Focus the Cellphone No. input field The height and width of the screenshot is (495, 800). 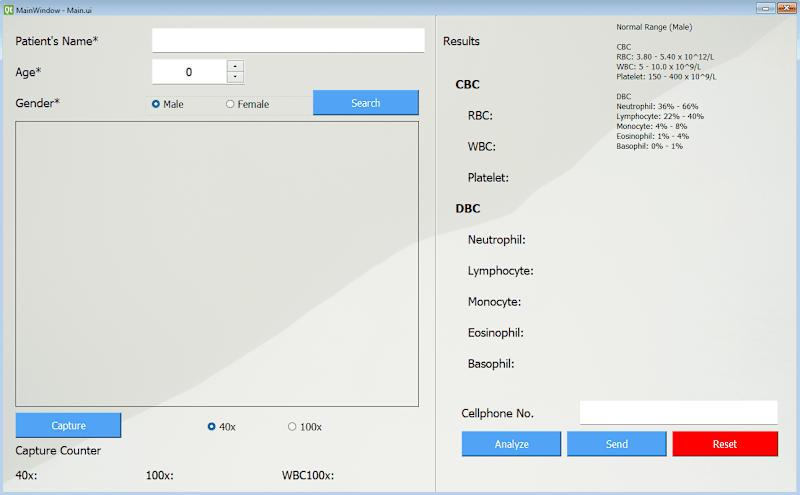tap(679, 412)
